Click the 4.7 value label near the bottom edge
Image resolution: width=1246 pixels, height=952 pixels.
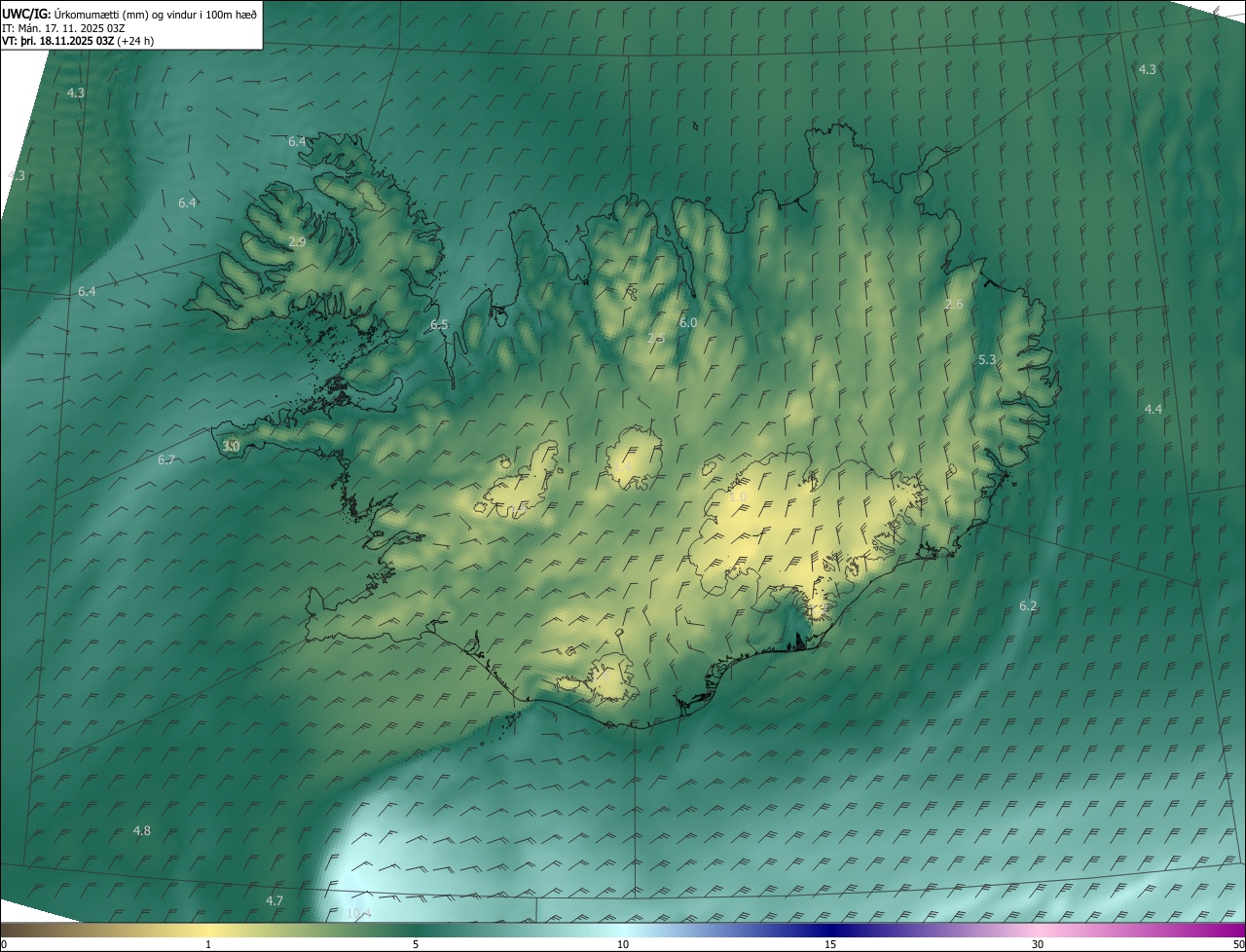click(275, 900)
